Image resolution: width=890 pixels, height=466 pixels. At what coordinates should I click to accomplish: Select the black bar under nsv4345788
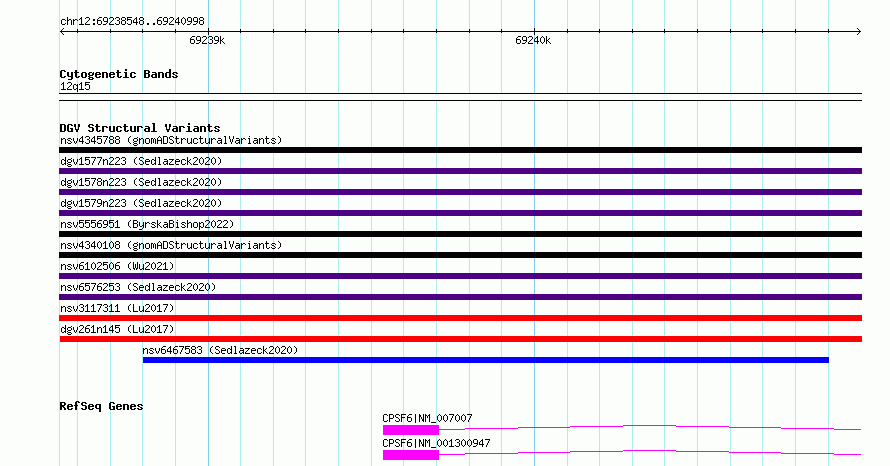[460, 150]
